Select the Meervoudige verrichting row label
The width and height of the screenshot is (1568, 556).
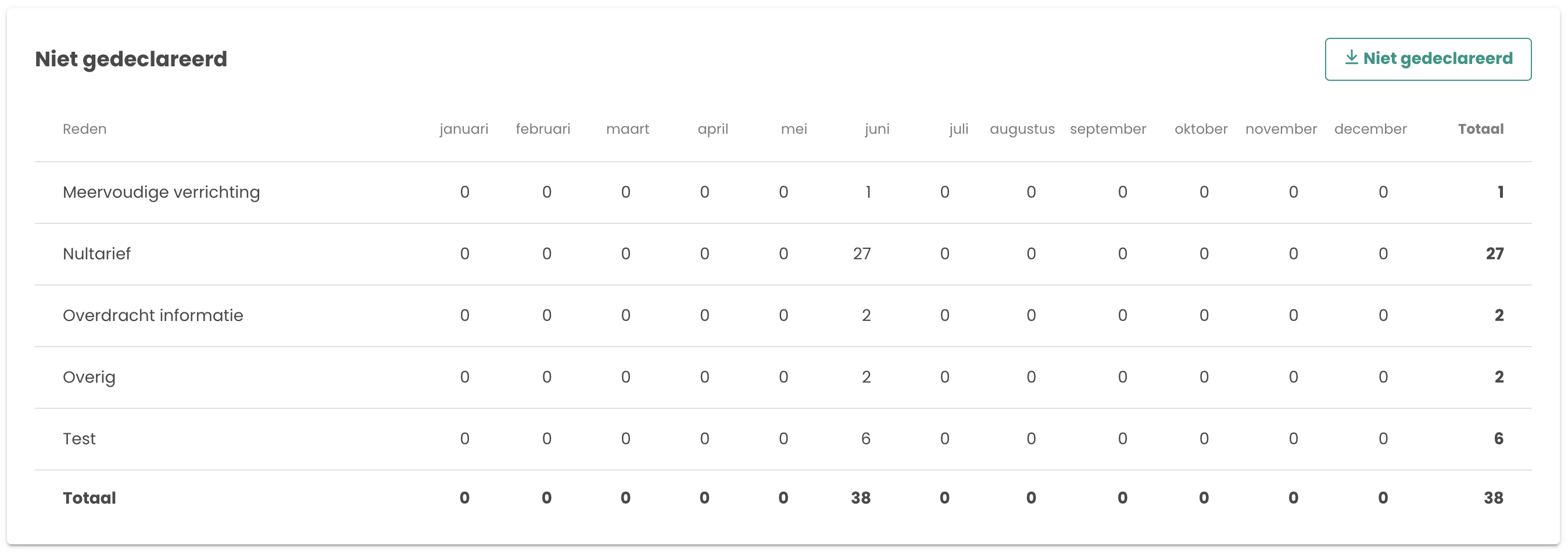click(x=162, y=193)
